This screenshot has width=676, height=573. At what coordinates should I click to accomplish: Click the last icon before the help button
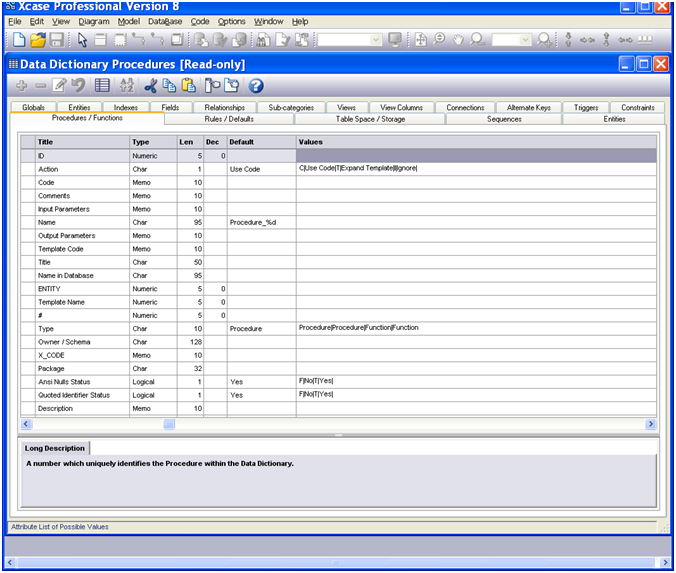point(232,85)
